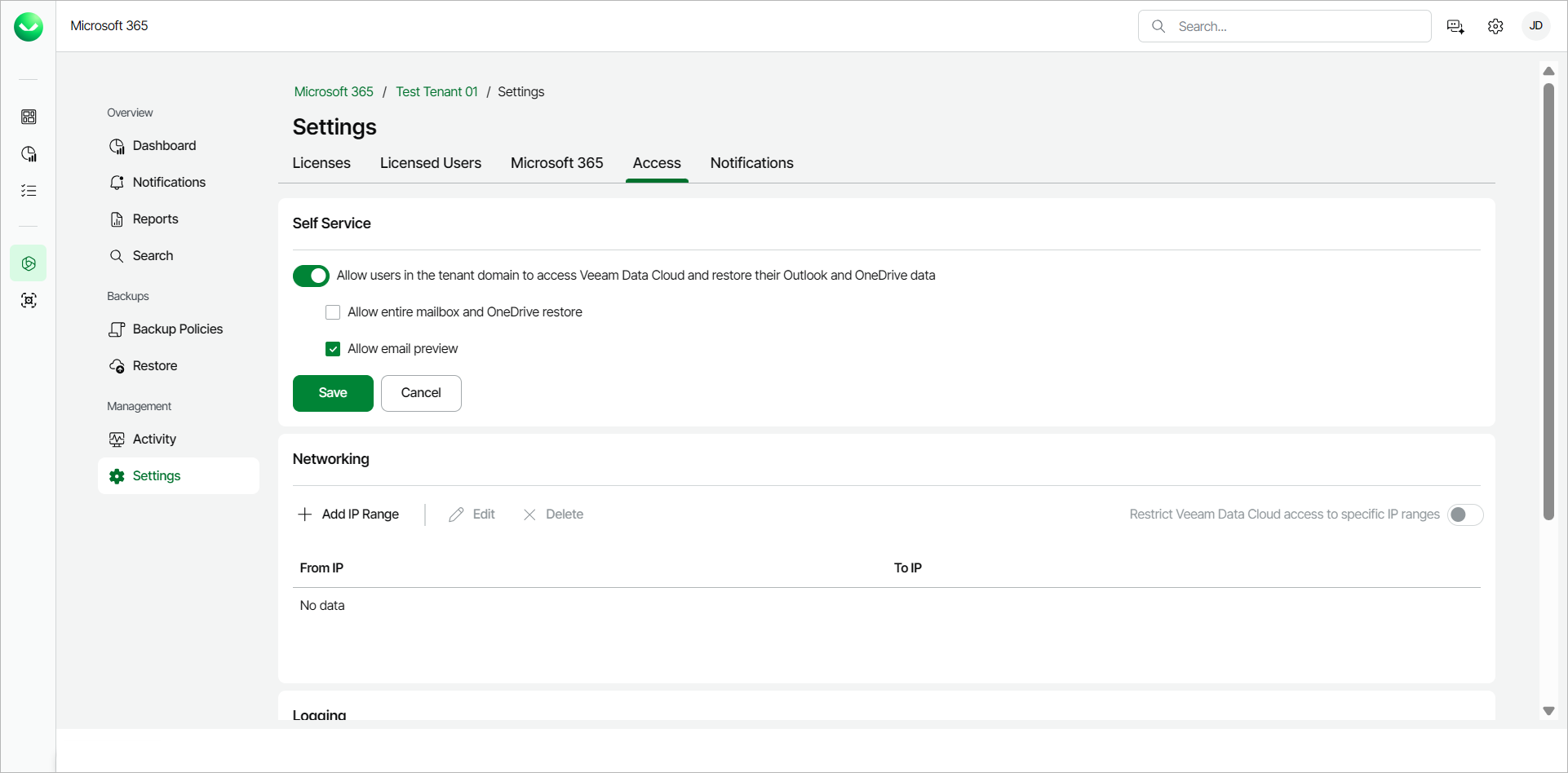Save the Self Service settings

coord(332,393)
